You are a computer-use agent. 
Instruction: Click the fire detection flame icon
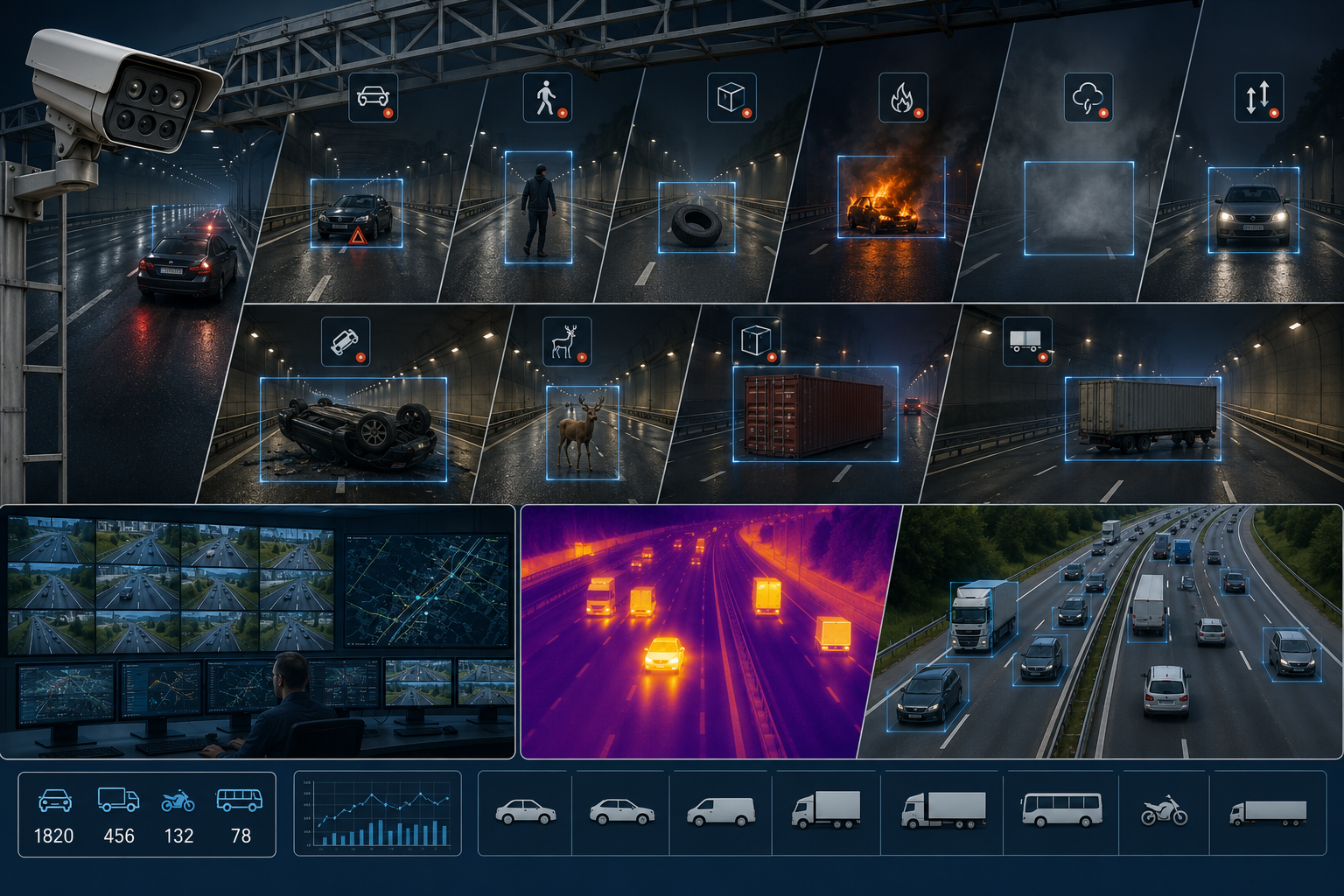[x=903, y=97]
